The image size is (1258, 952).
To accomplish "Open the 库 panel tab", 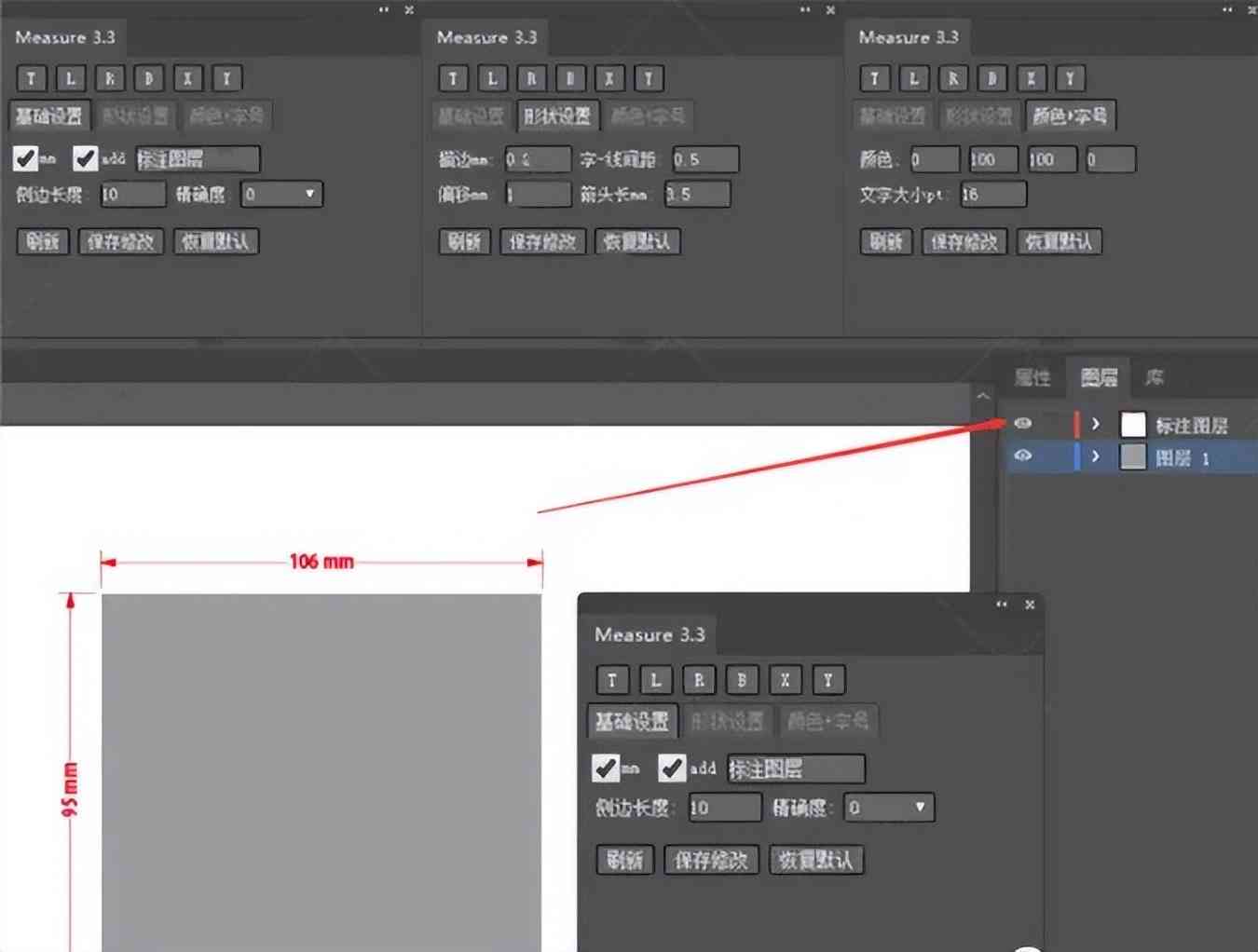I will pyautogui.click(x=1155, y=377).
